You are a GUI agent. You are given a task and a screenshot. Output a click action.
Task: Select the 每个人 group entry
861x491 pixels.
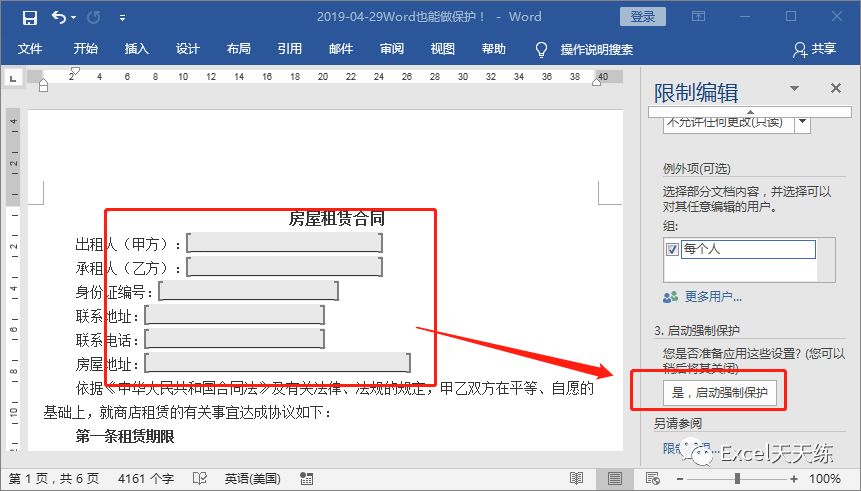pos(747,249)
